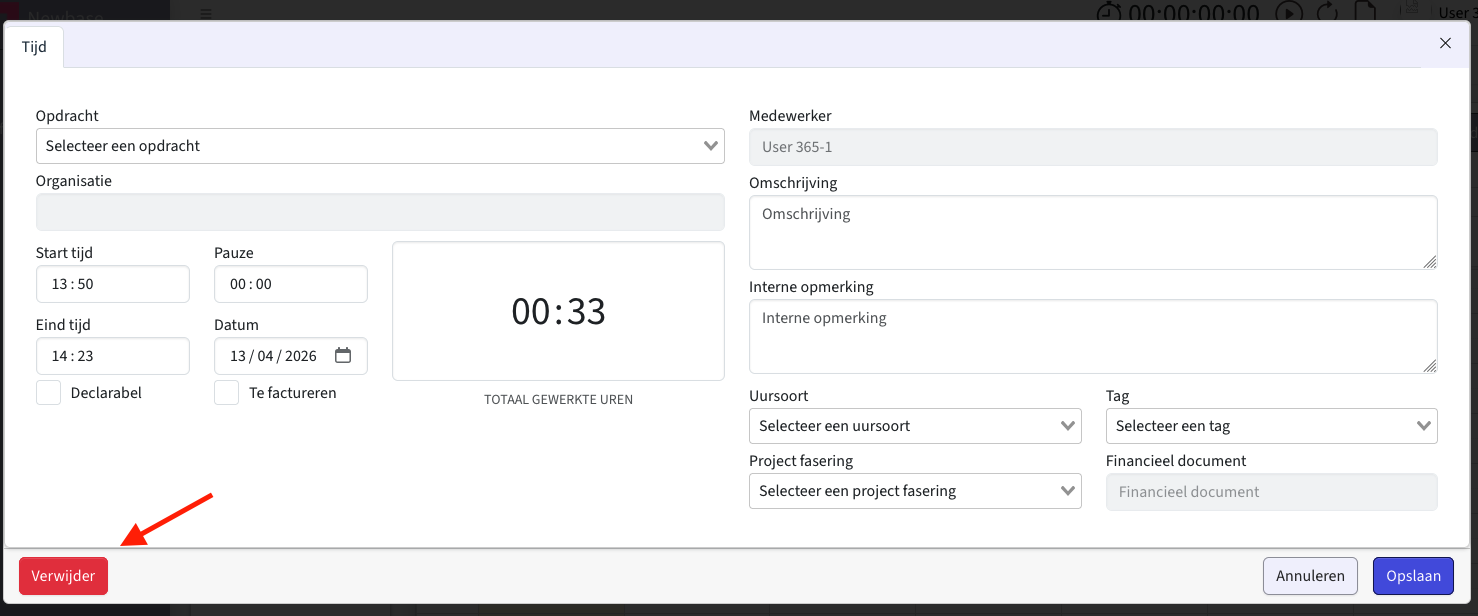The width and height of the screenshot is (1478, 616).
Task: Tick the Te factureren checkbox
Action: [227, 393]
